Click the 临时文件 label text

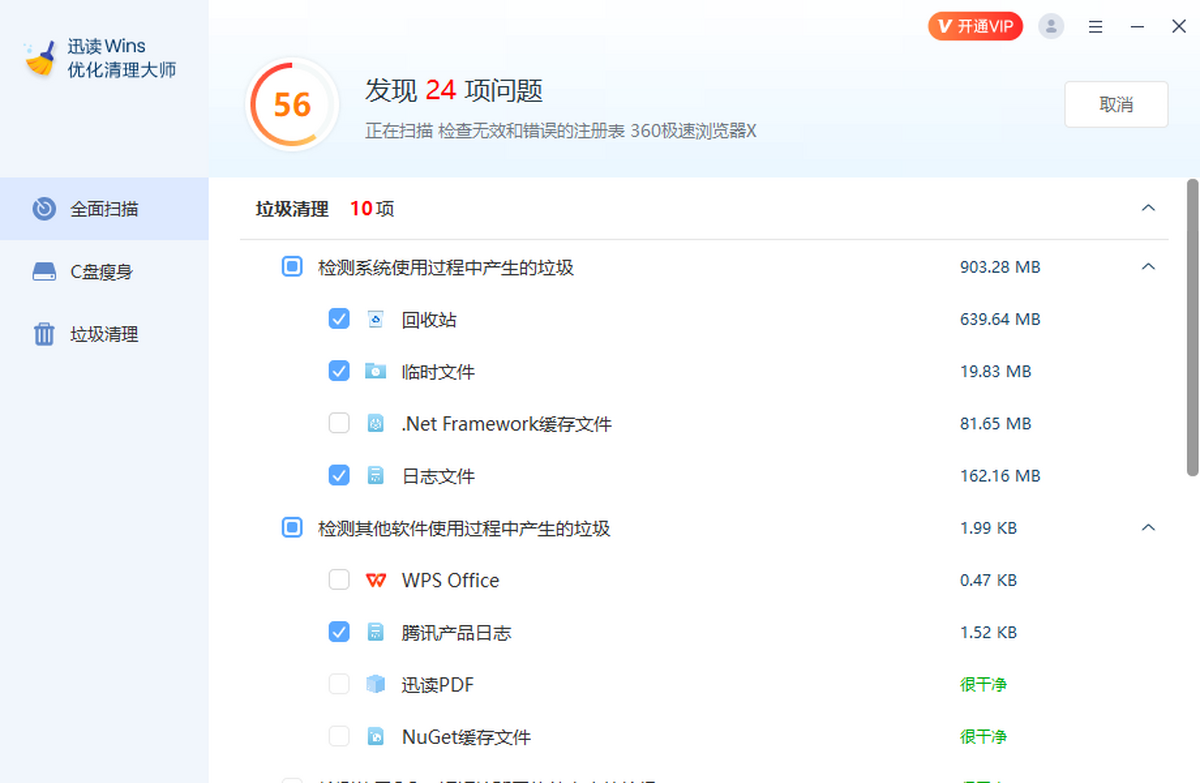click(439, 372)
